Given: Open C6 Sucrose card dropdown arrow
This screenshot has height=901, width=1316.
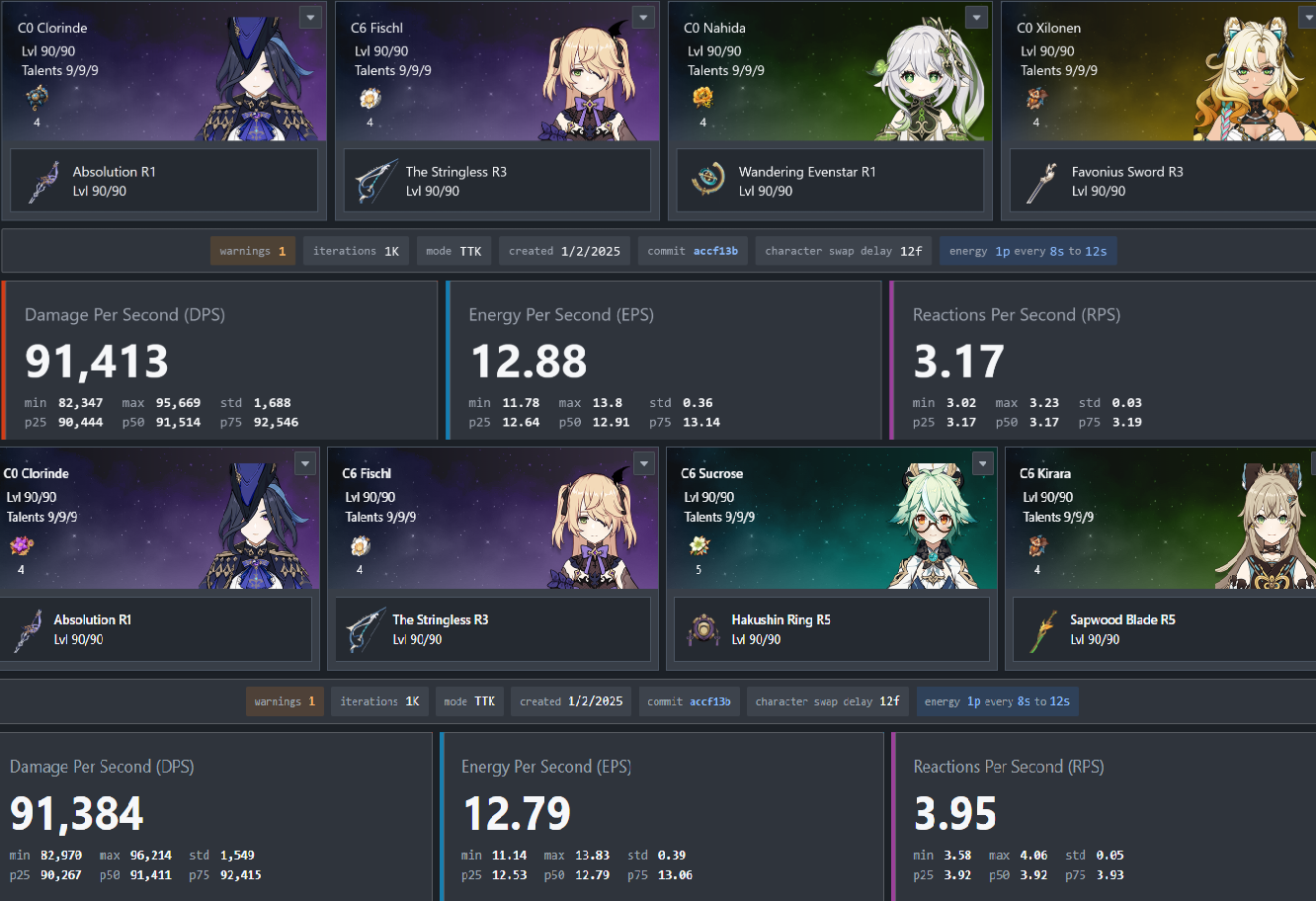Looking at the screenshot, I should (x=982, y=463).
